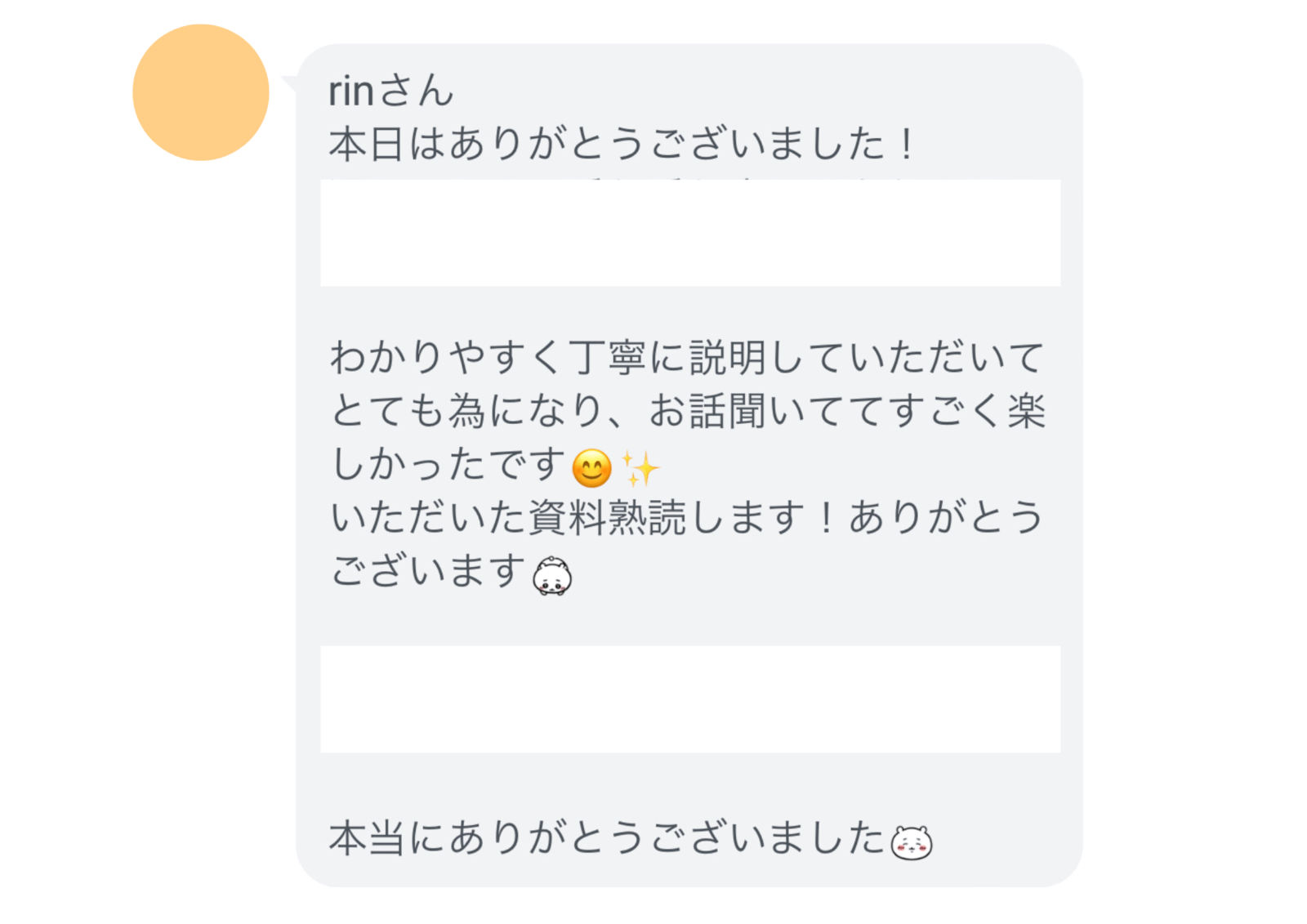Click the line starting with "わかりやすく"
The height and width of the screenshot is (924, 1307).
point(686,358)
